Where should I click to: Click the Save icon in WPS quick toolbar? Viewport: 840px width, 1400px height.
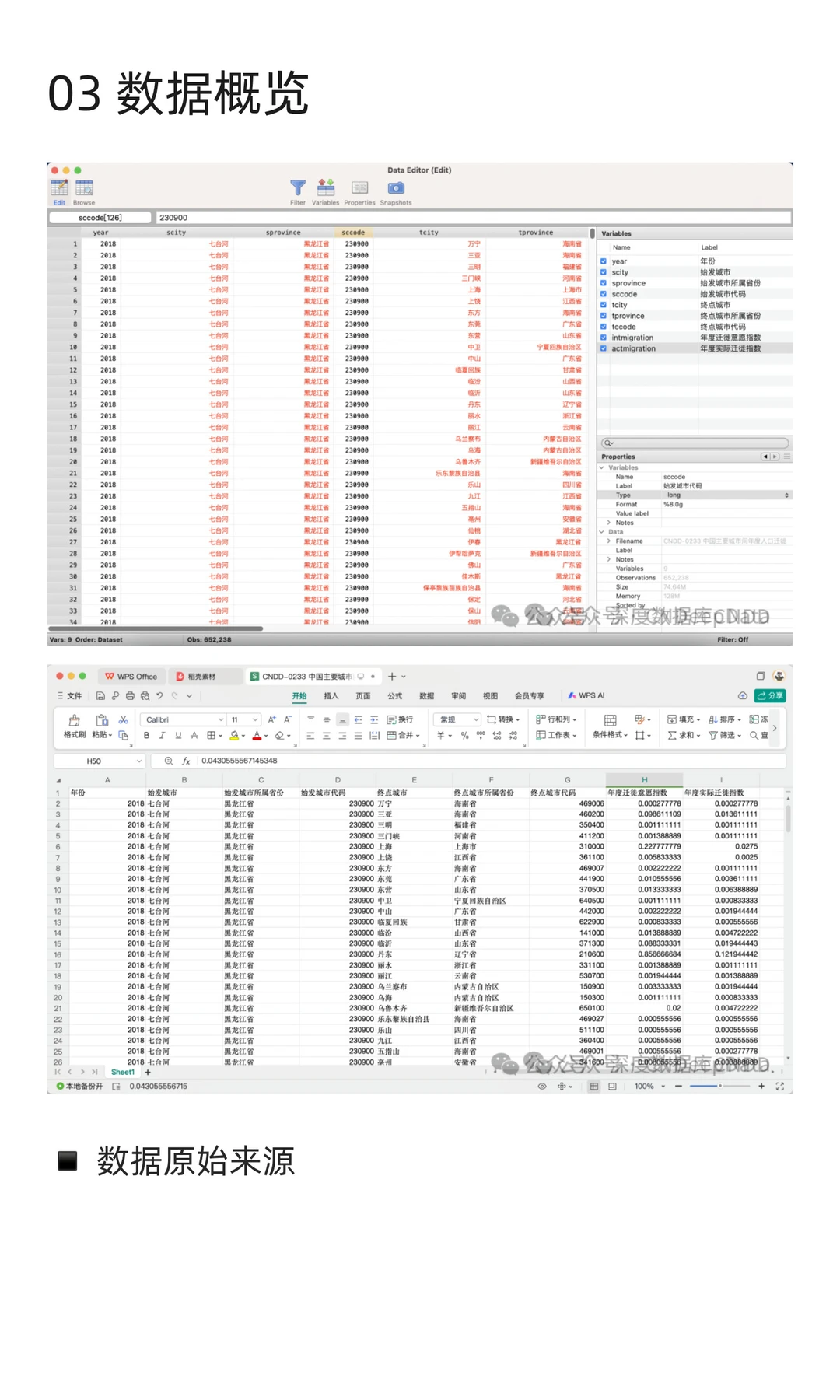[100, 696]
